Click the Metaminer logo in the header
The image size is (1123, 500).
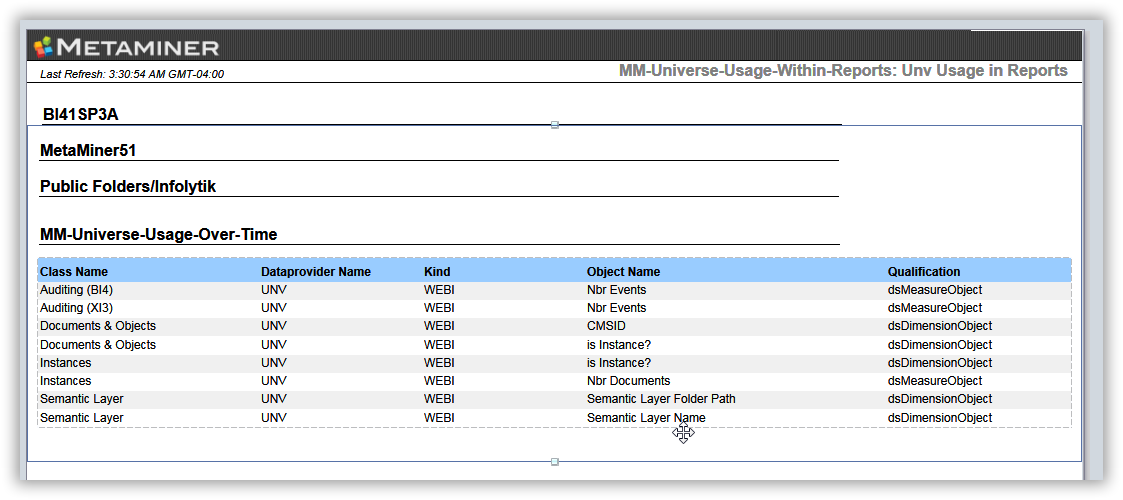126,47
